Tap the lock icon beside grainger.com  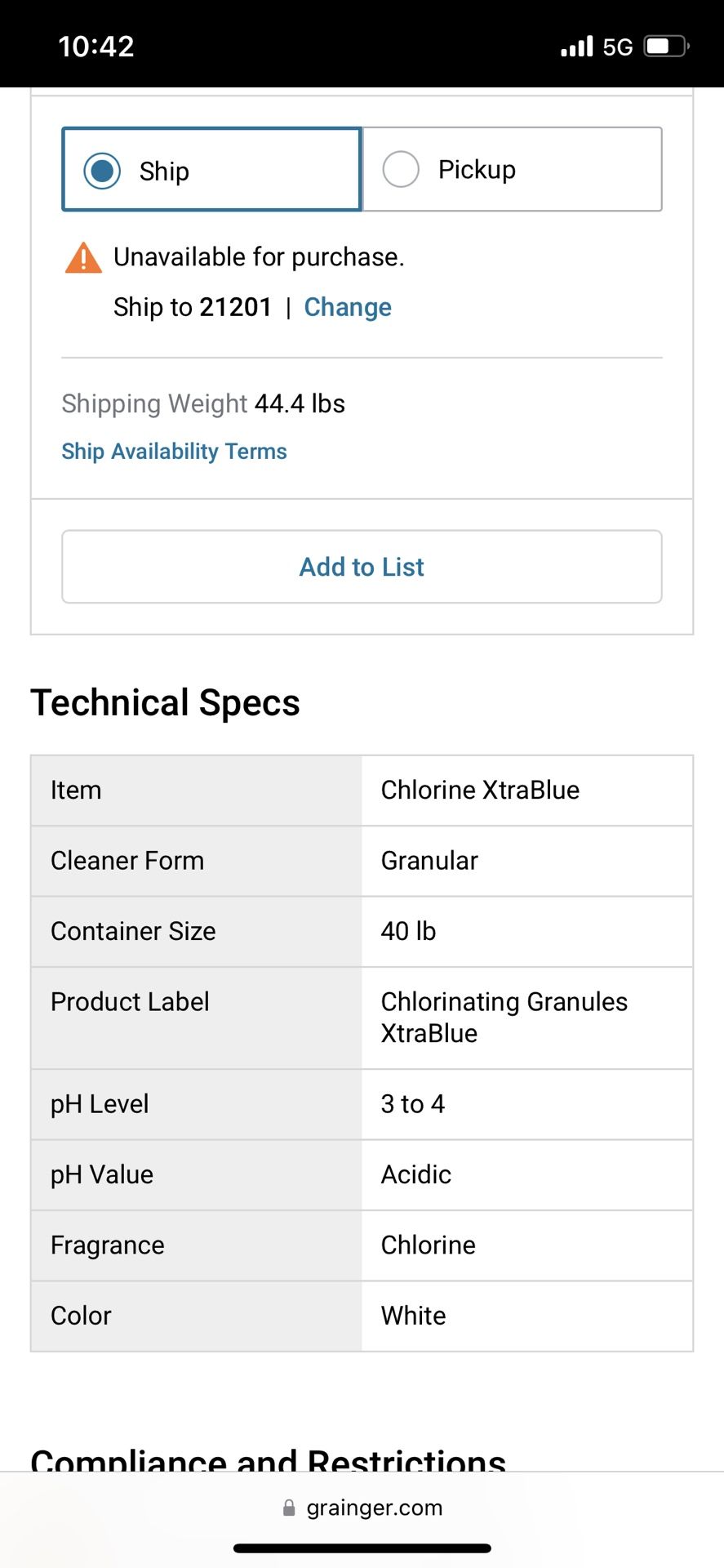(289, 1508)
